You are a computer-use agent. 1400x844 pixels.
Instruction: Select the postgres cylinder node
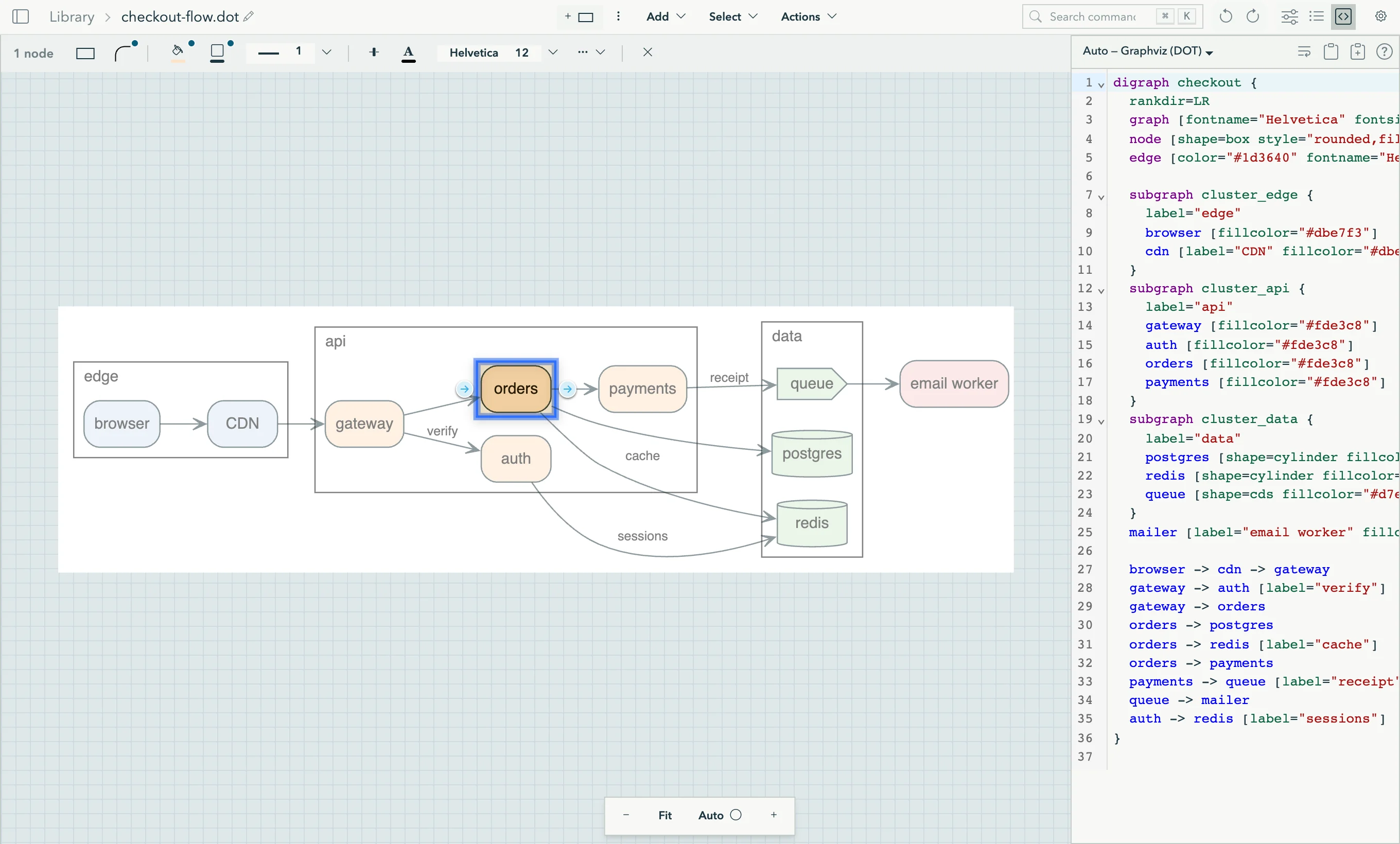(811, 453)
